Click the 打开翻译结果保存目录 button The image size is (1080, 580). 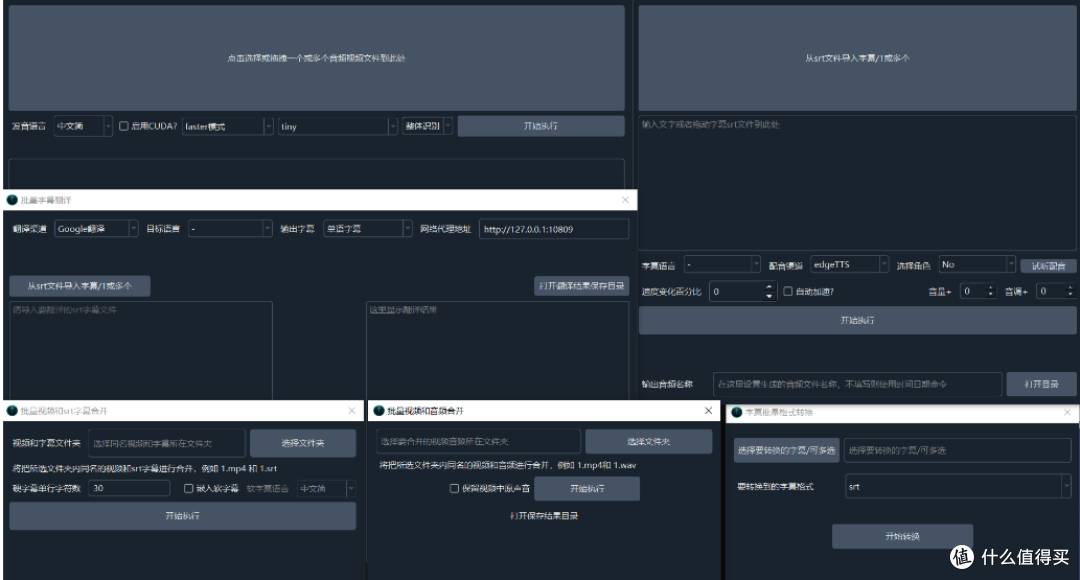581,286
